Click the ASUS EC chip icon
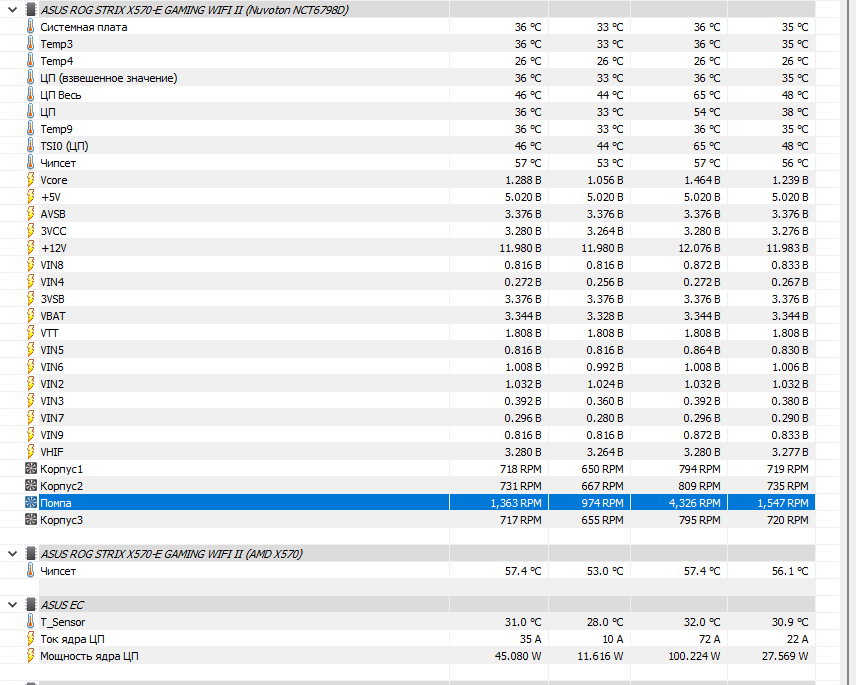The width and height of the screenshot is (856, 685). coord(31,605)
